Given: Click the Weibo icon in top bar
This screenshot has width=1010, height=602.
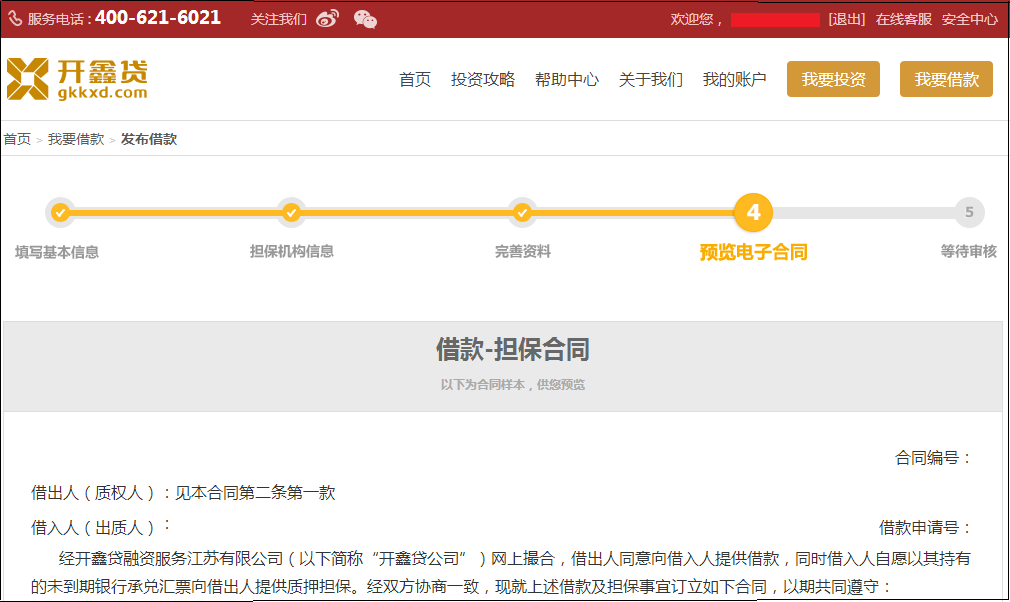Looking at the screenshot, I should click(327, 19).
